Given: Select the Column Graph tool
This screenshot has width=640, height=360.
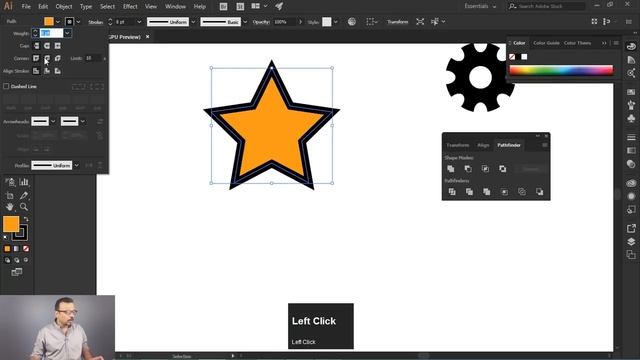Looking at the screenshot, I should pyautogui.click(x=24, y=182).
